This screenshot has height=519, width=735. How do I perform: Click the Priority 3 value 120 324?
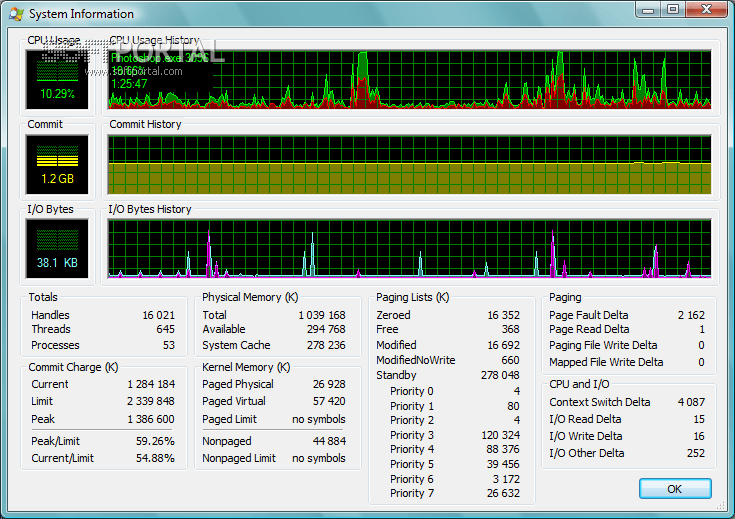coord(501,435)
